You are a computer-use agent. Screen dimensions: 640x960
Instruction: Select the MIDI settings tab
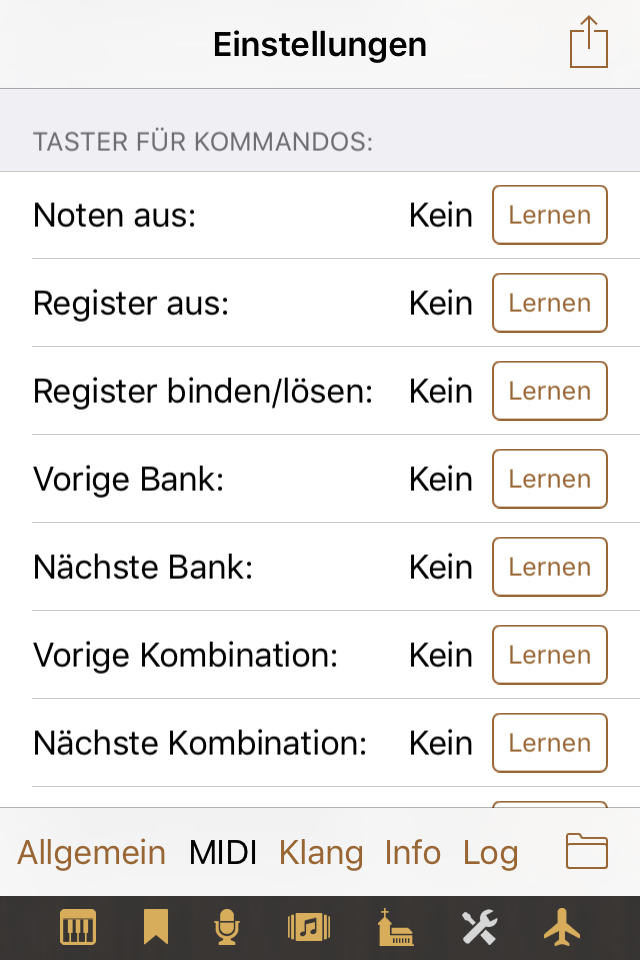point(223,853)
